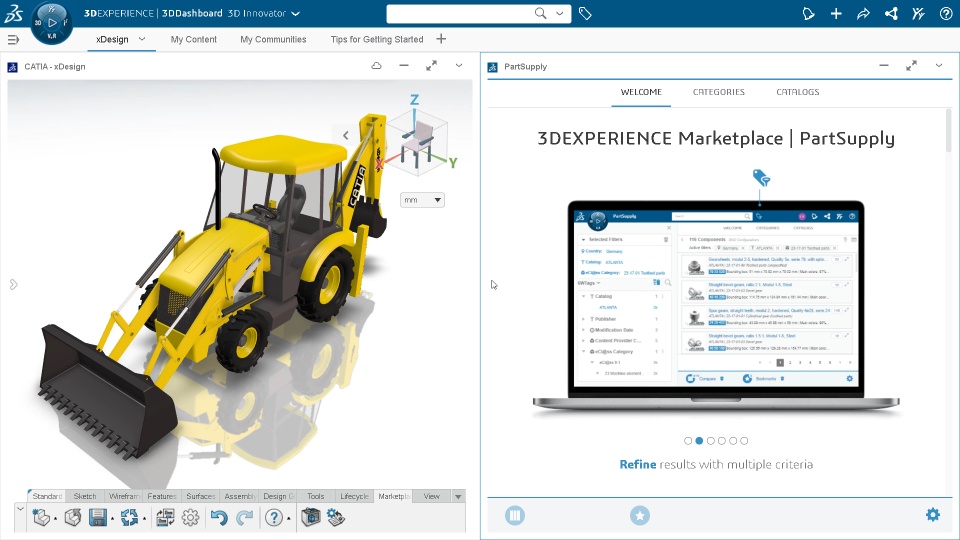
Task: Open notifications bell
Action: pos(808,13)
